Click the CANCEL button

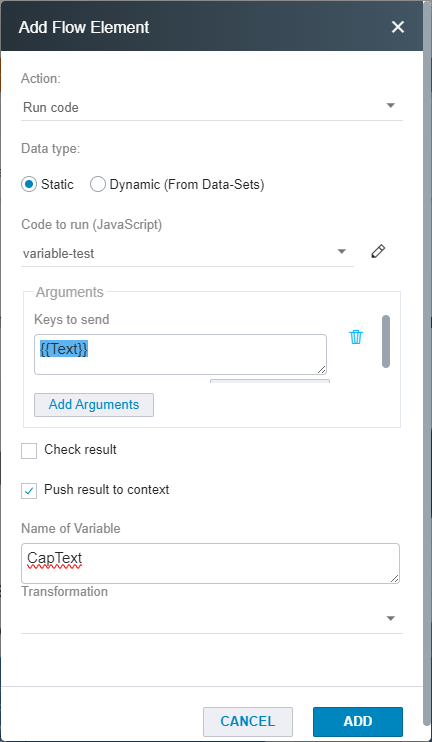[248, 721]
